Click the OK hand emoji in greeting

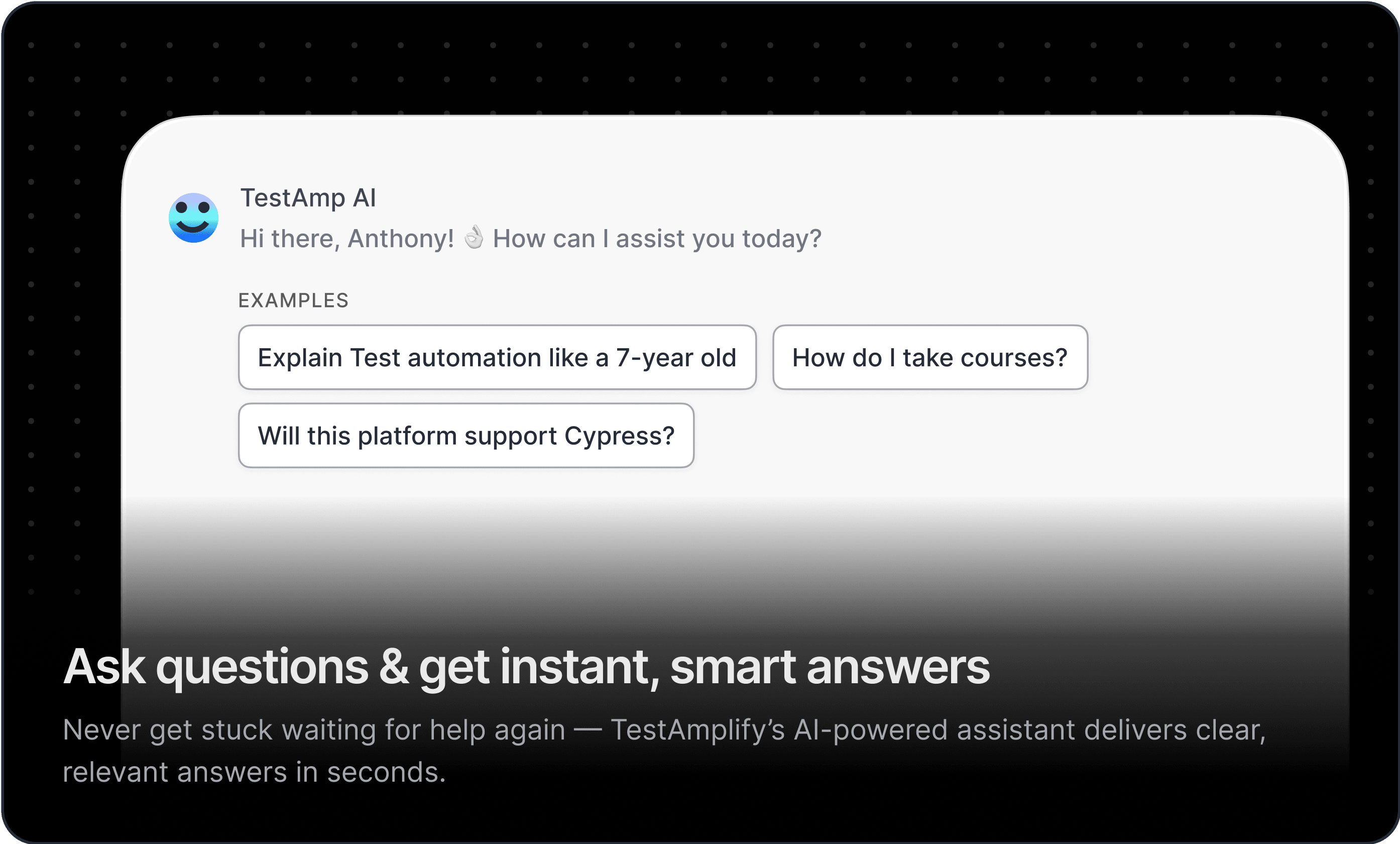(474, 238)
